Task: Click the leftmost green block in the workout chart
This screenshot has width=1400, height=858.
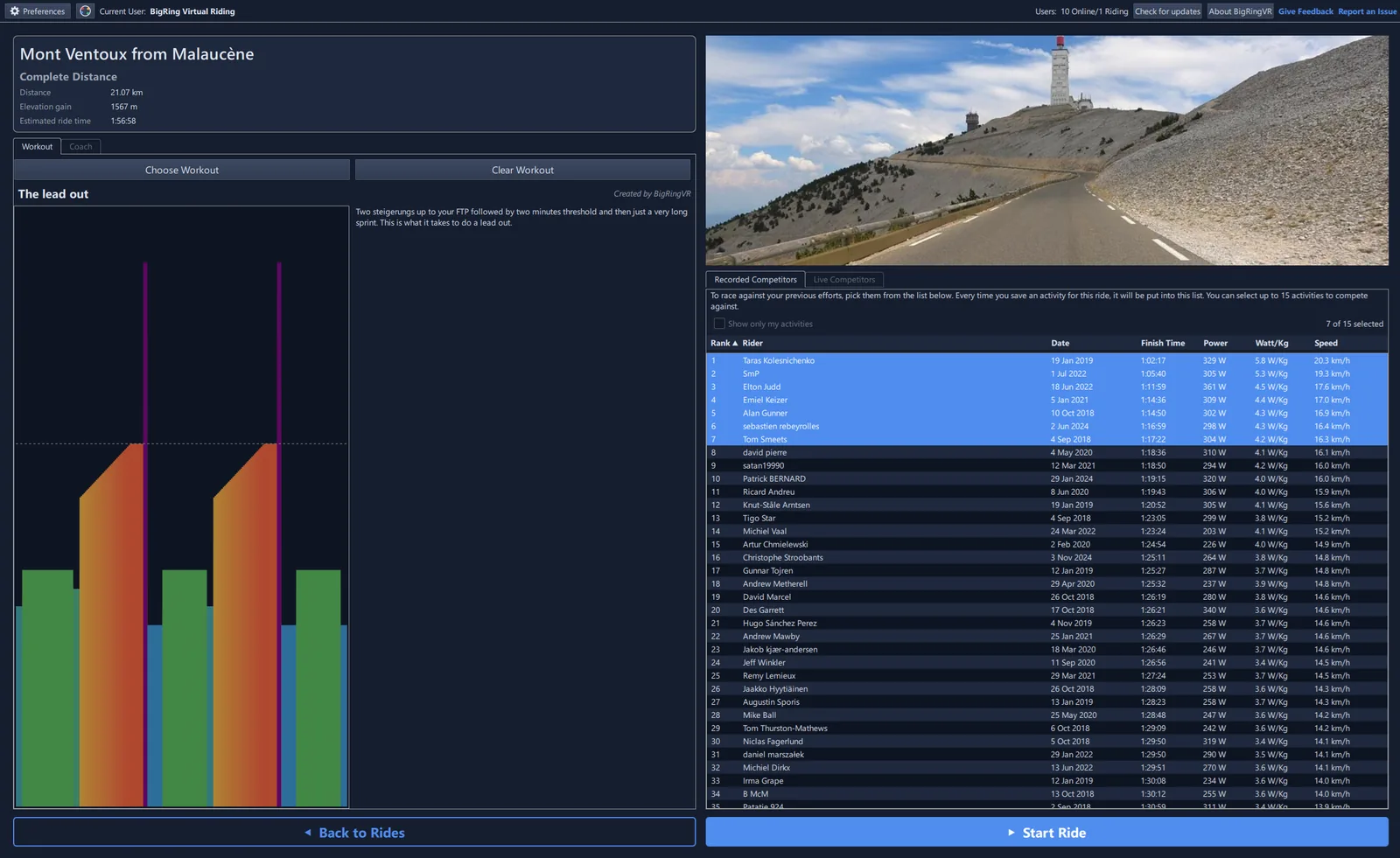Action: [x=47, y=687]
